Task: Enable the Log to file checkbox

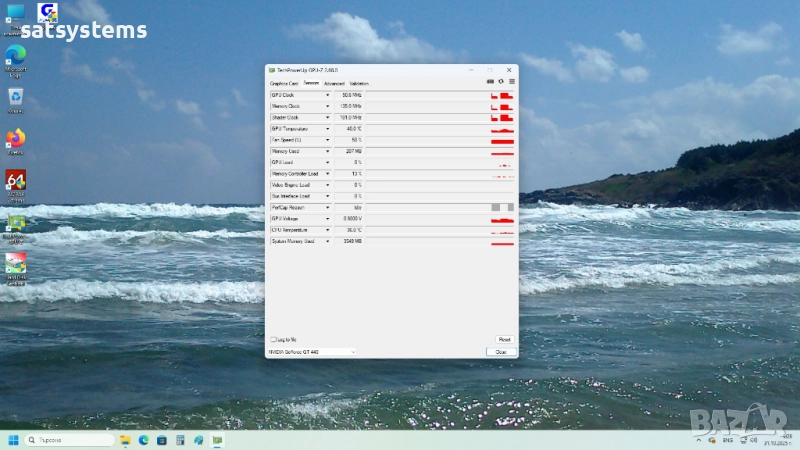Action: pyautogui.click(x=273, y=340)
